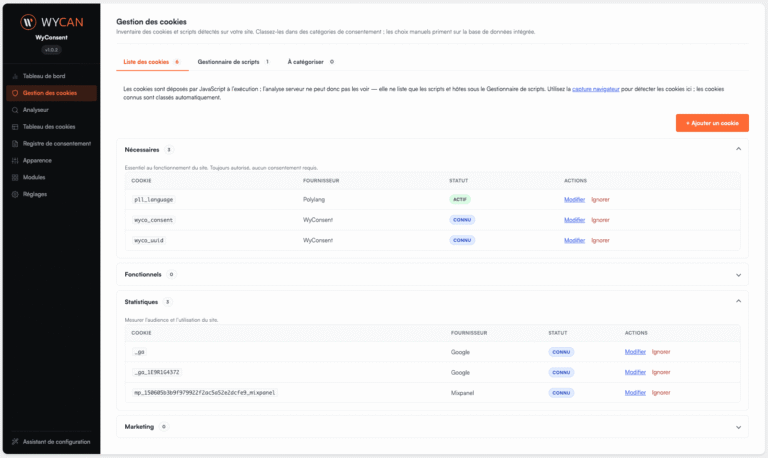Modify the wyco_consent cookie
The width and height of the screenshot is (768, 458).
point(575,220)
